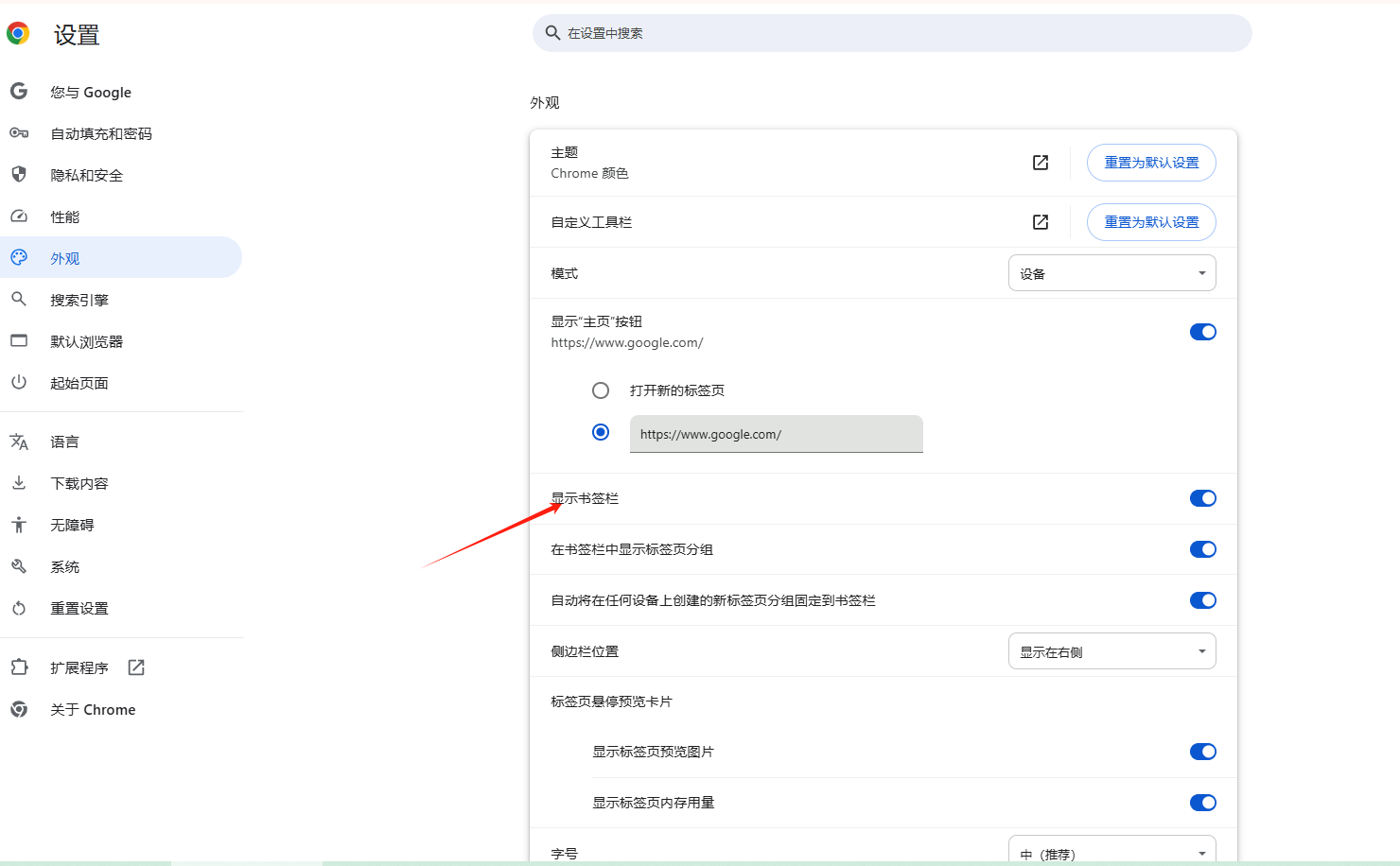Toggle 自动将新标签页分组固定到书签栏 switch
1400x866 pixels.
(1202, 600)
